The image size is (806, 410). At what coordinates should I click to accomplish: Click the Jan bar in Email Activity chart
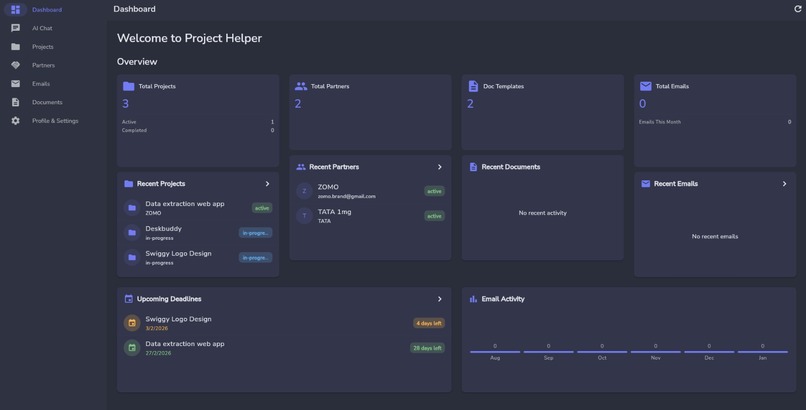pos(762,352)
